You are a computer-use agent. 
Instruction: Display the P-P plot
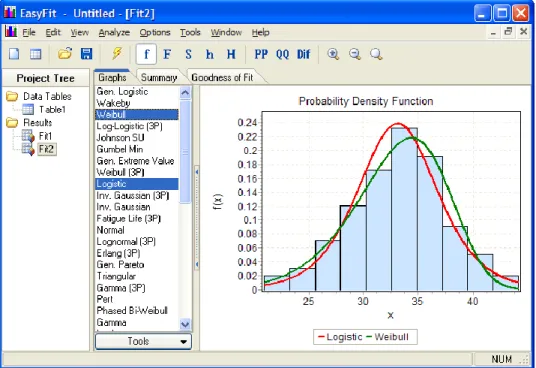coord(261,54)
